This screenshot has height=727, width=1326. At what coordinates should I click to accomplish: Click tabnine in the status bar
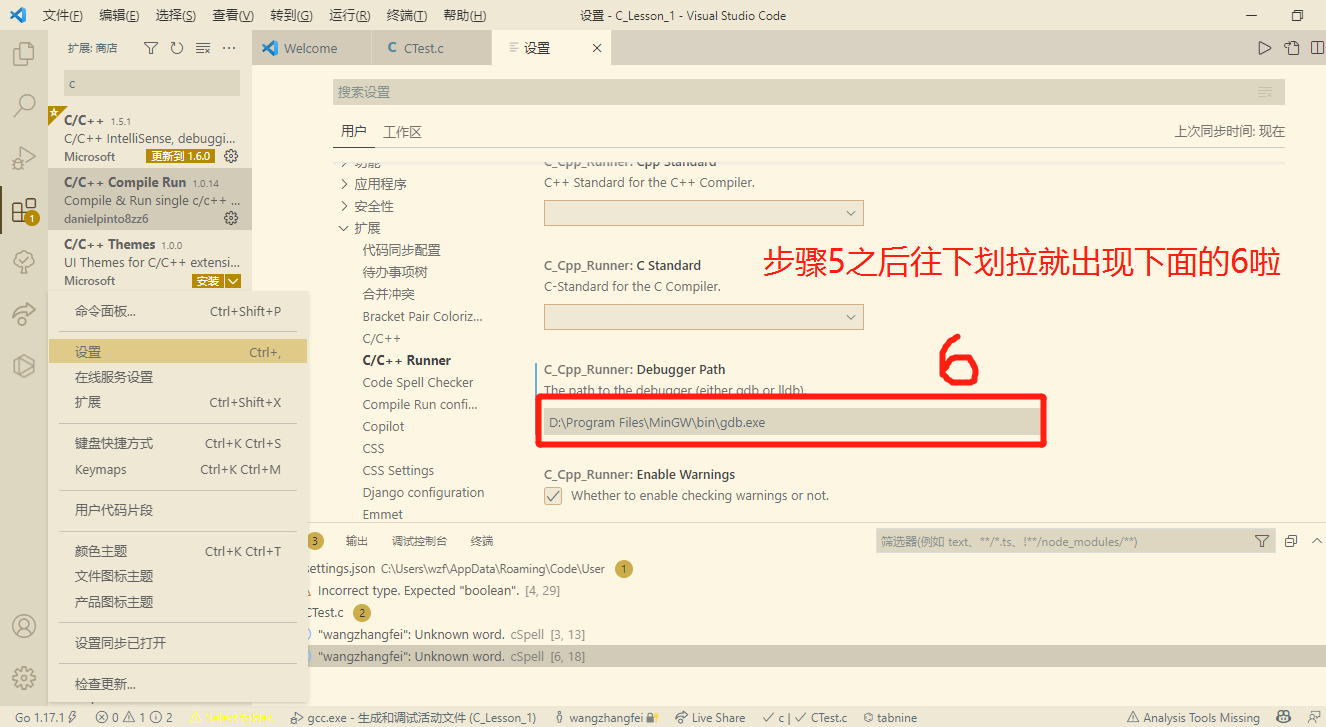[x=890, y=717]
